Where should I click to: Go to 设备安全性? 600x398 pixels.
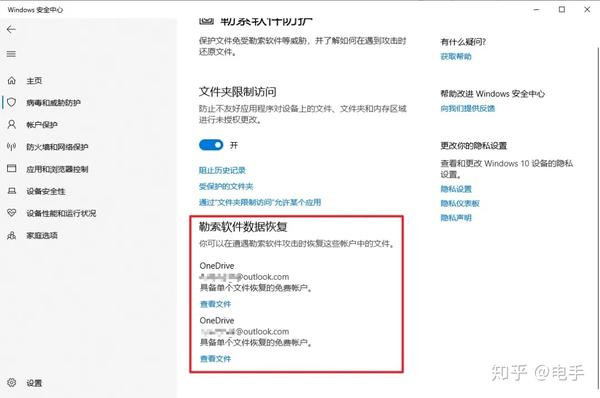(x=46, y=191)
